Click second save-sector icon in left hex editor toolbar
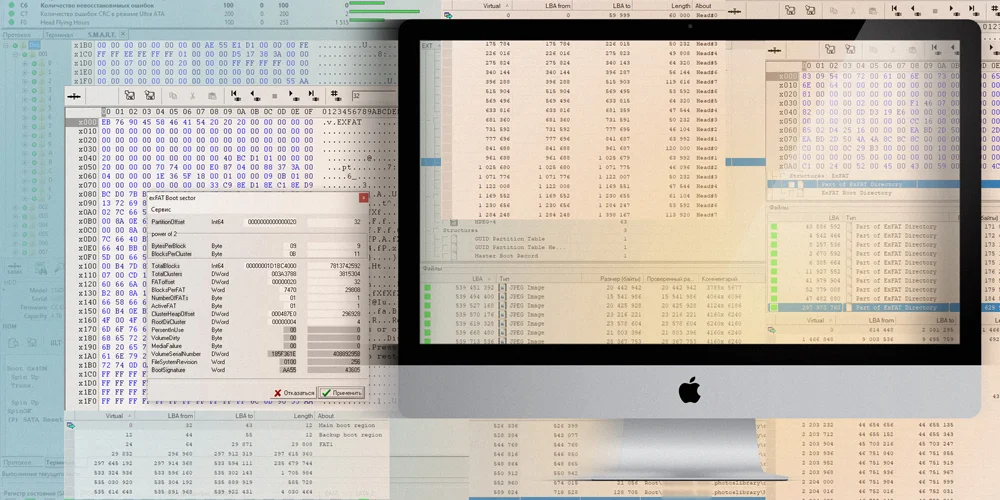1000x500 pixels. (149, 96)
